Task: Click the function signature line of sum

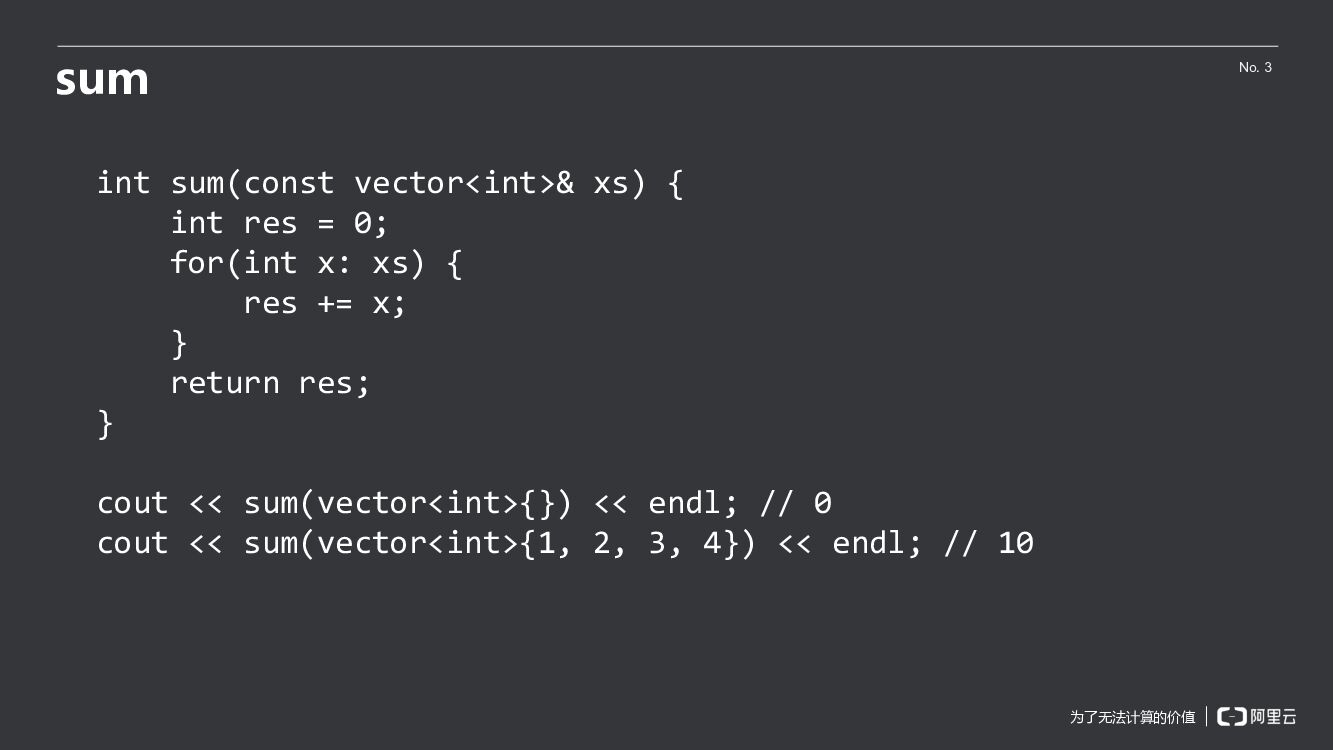Action: [390, 183]
